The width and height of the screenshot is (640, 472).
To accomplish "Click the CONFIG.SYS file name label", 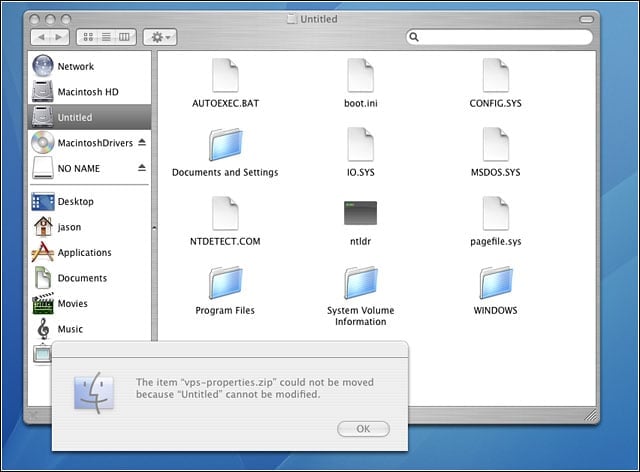I will click(x=496, y=103).
